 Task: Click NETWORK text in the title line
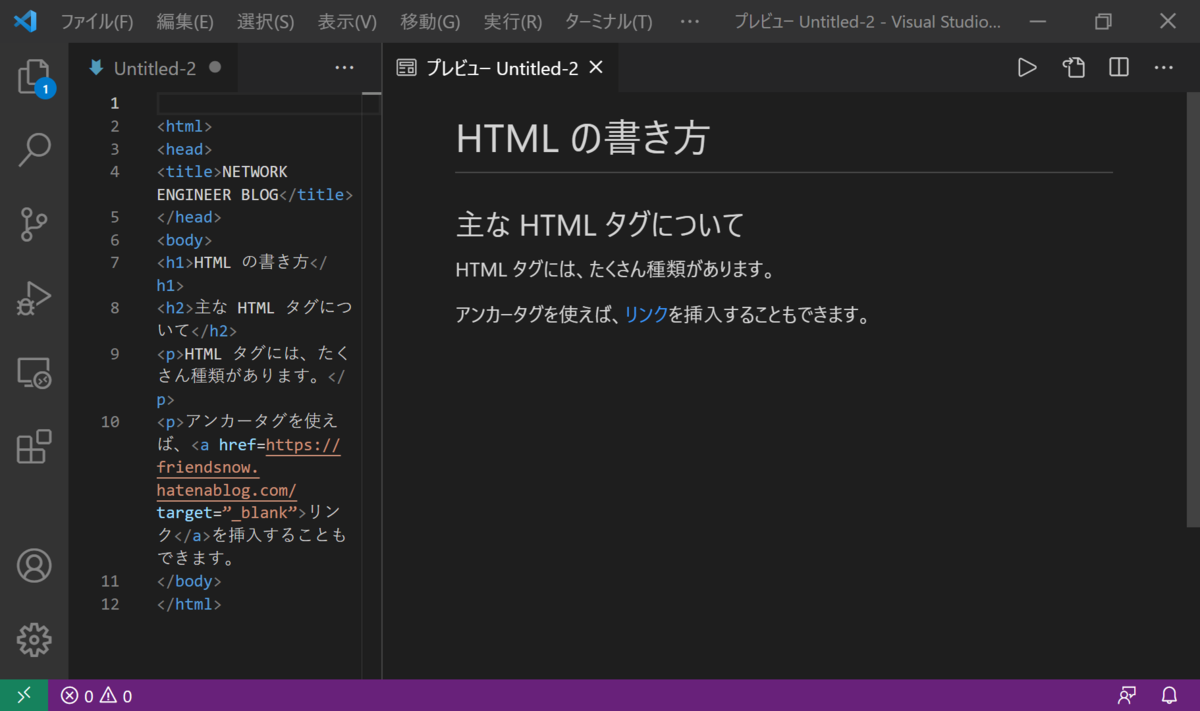click(254, 172)
